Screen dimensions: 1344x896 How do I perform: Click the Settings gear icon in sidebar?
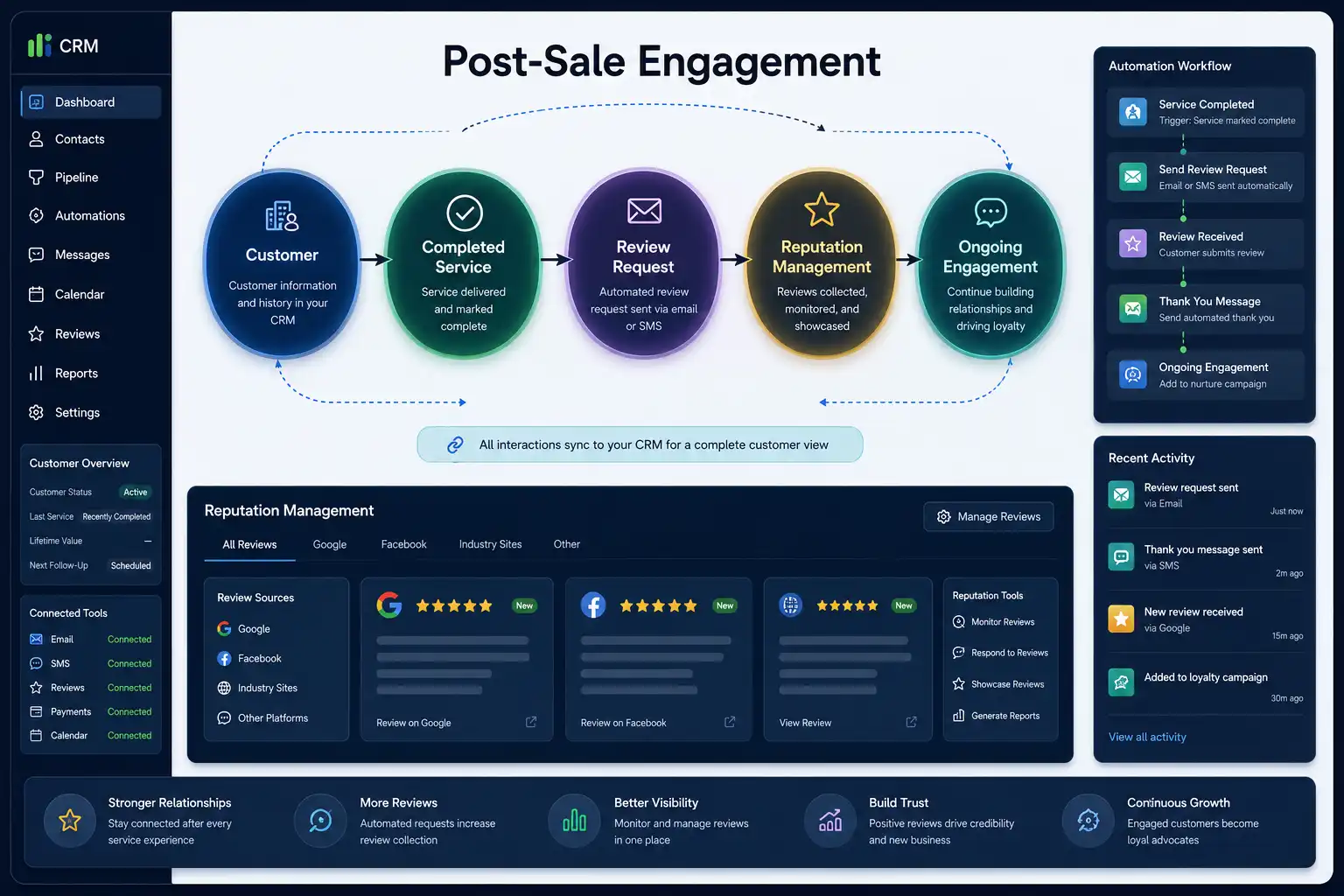point(36,412)
